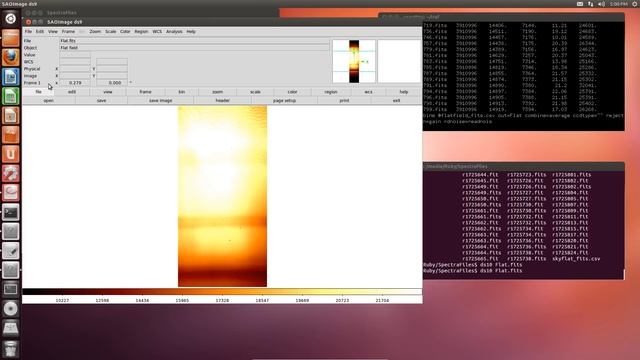640x360 pixels.
Task: Open the ds9 Help menu
Action: coord(191,31)
